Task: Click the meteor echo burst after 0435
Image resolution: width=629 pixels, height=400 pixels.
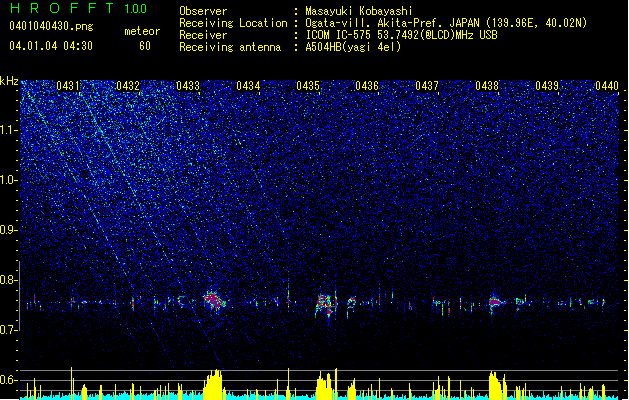Action: [326, 304]
